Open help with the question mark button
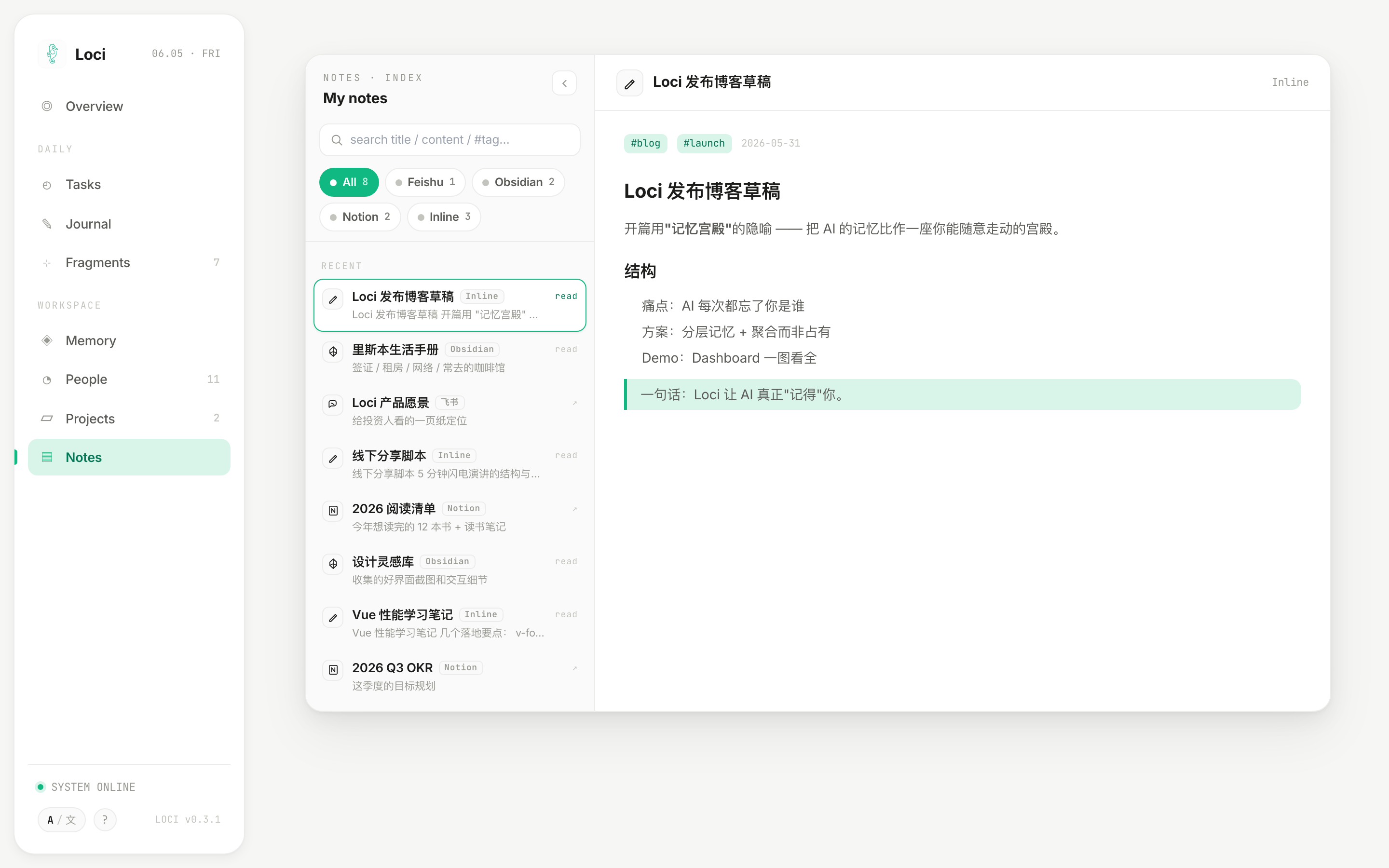 point(105,820)
